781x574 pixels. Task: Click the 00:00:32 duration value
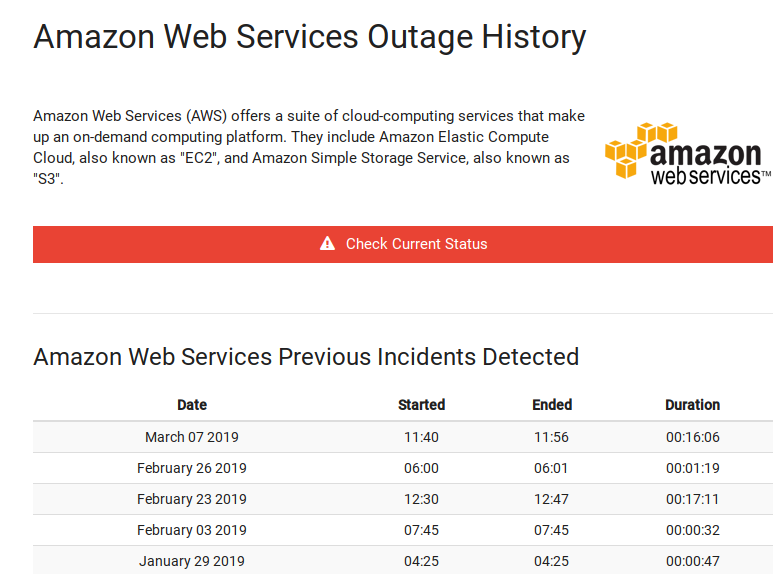693,530
